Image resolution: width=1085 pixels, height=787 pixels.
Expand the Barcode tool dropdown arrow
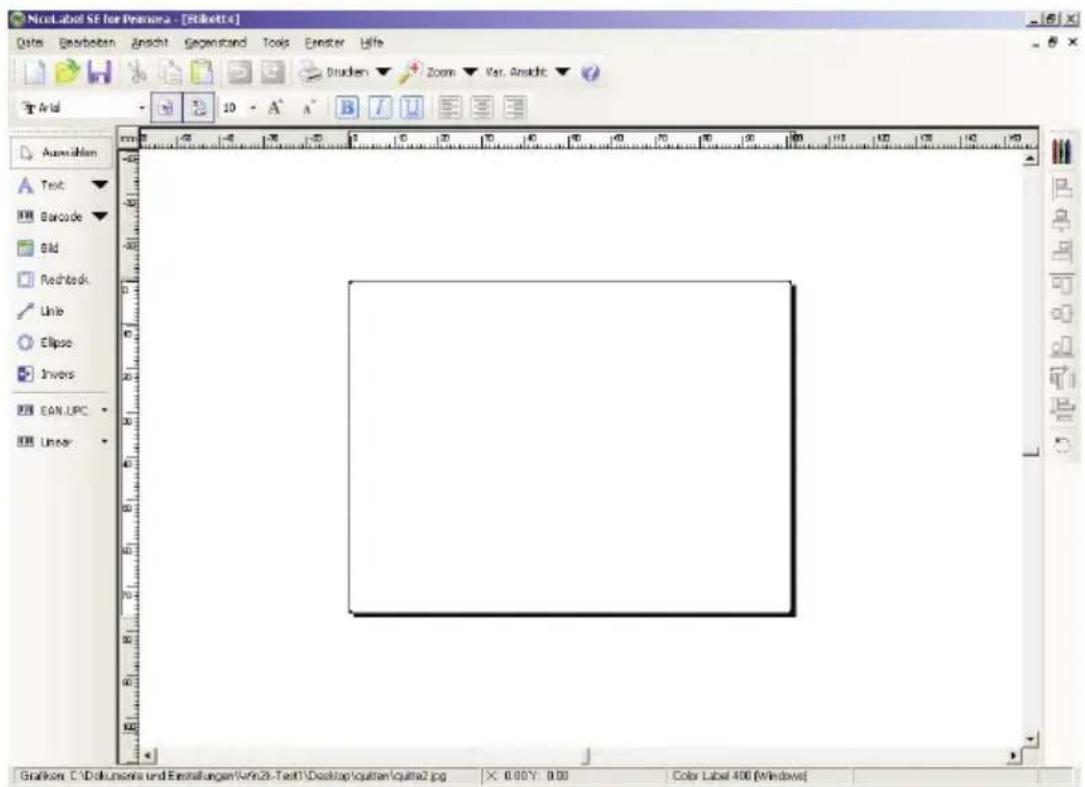(100, 217)
